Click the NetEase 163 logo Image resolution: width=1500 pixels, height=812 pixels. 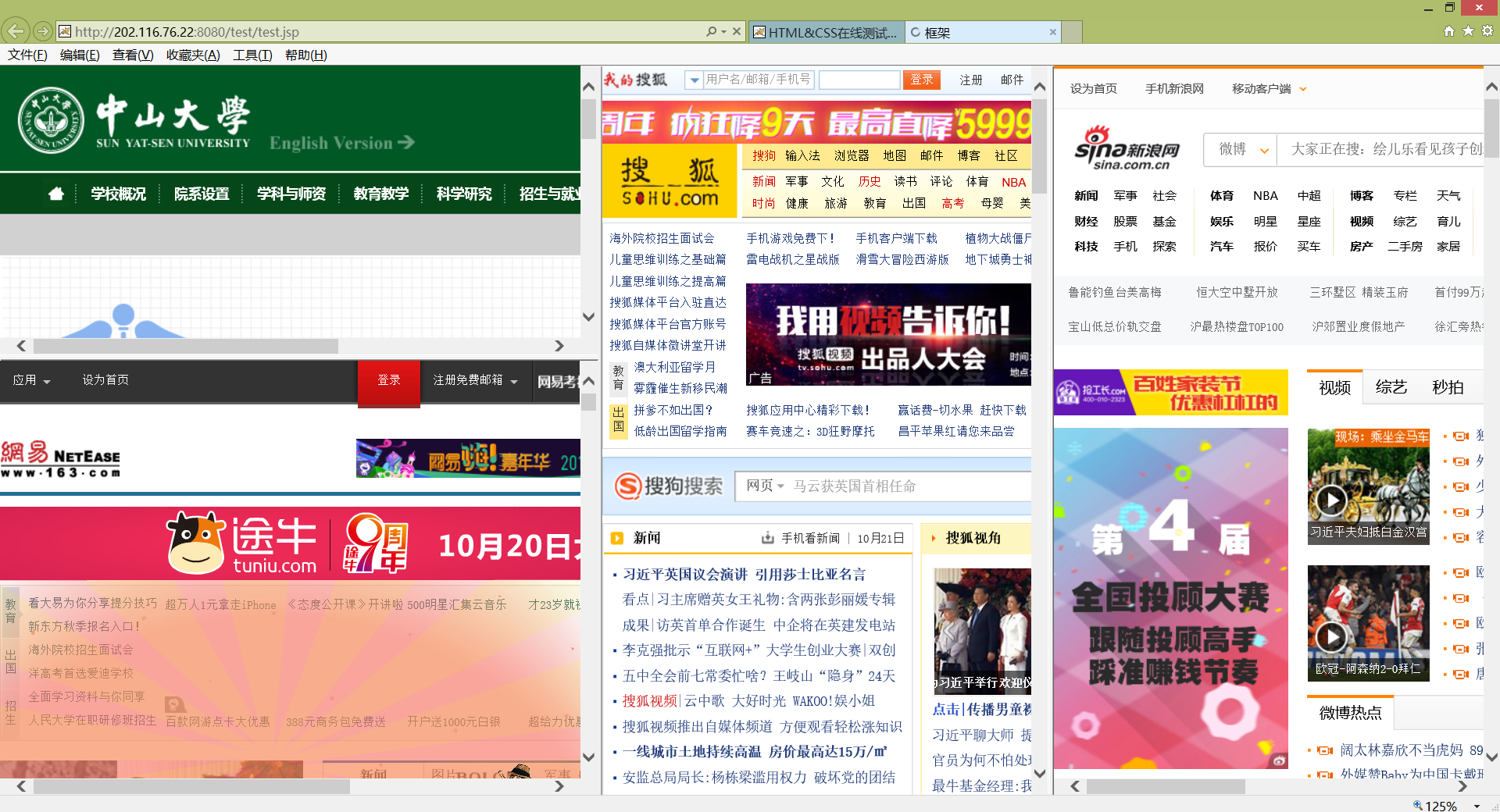tap(61, 459)
